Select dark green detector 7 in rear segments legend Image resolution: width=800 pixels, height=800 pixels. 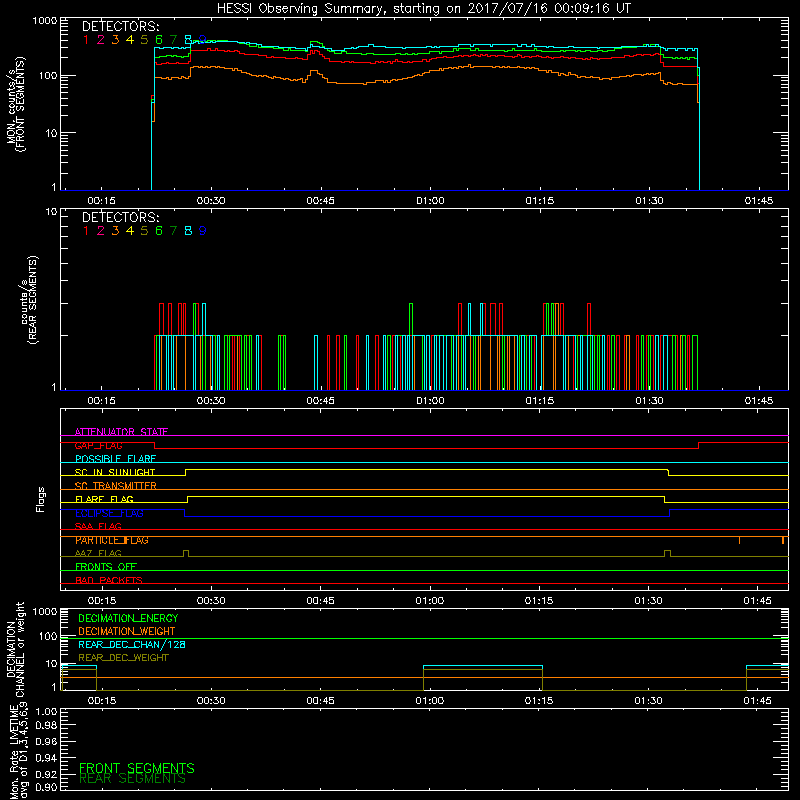(x=173, y=231)
